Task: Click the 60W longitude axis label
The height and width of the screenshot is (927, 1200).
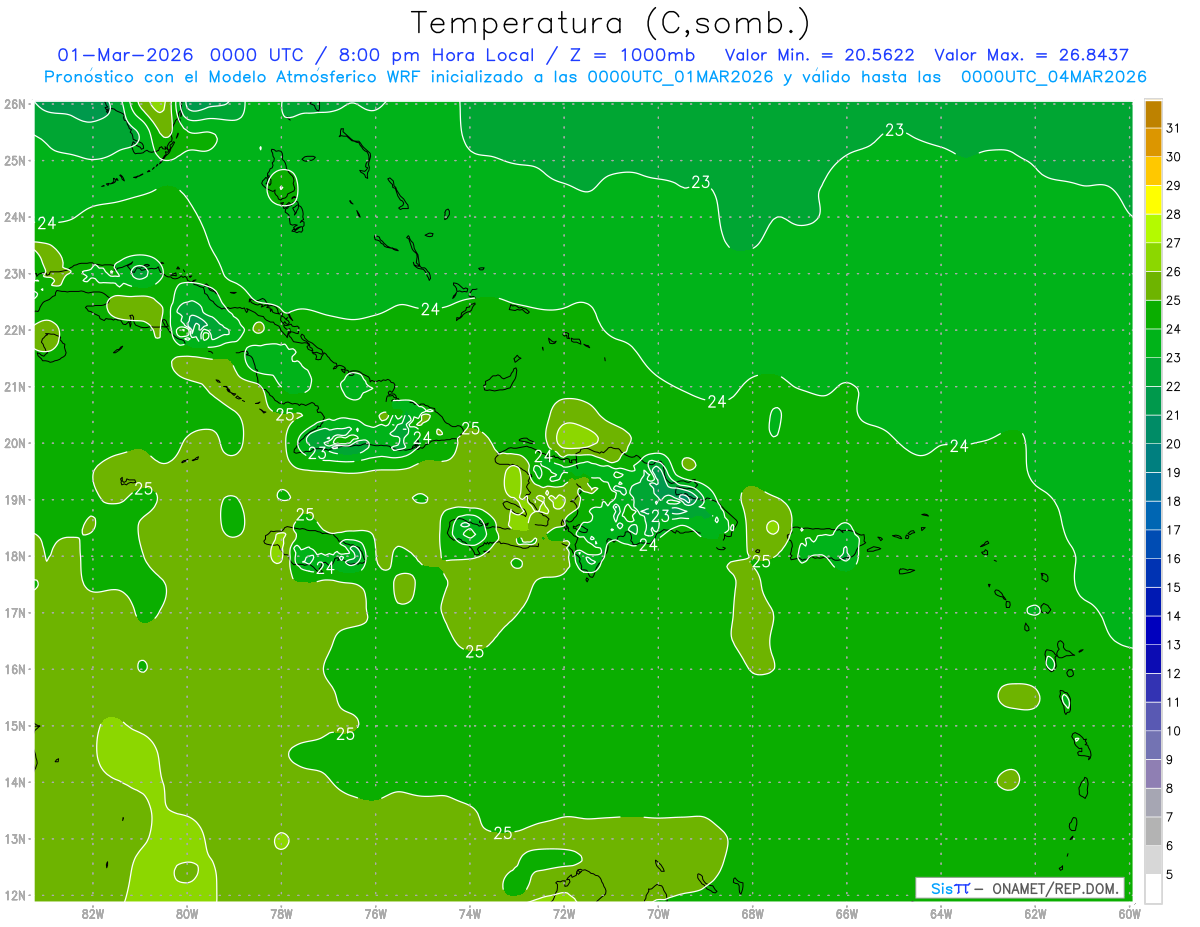Action: coord(1129,913)
